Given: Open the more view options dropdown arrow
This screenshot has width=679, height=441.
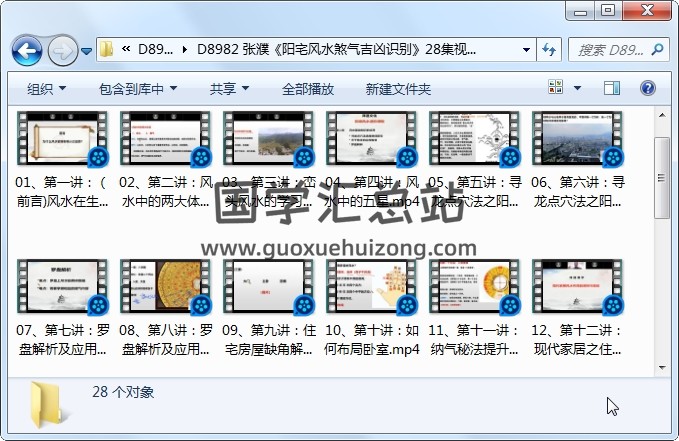Looking at the screenshot, I should coord(577,88).
